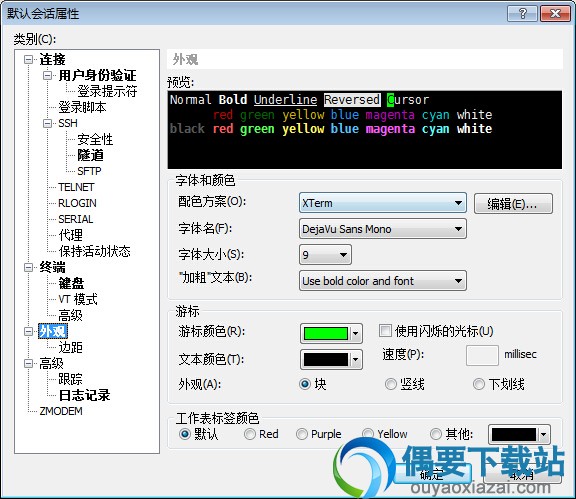The width and height of the screenshot is (576, 499).
Task: Collapse the SSH tree node
Action: tap(47, 123)
